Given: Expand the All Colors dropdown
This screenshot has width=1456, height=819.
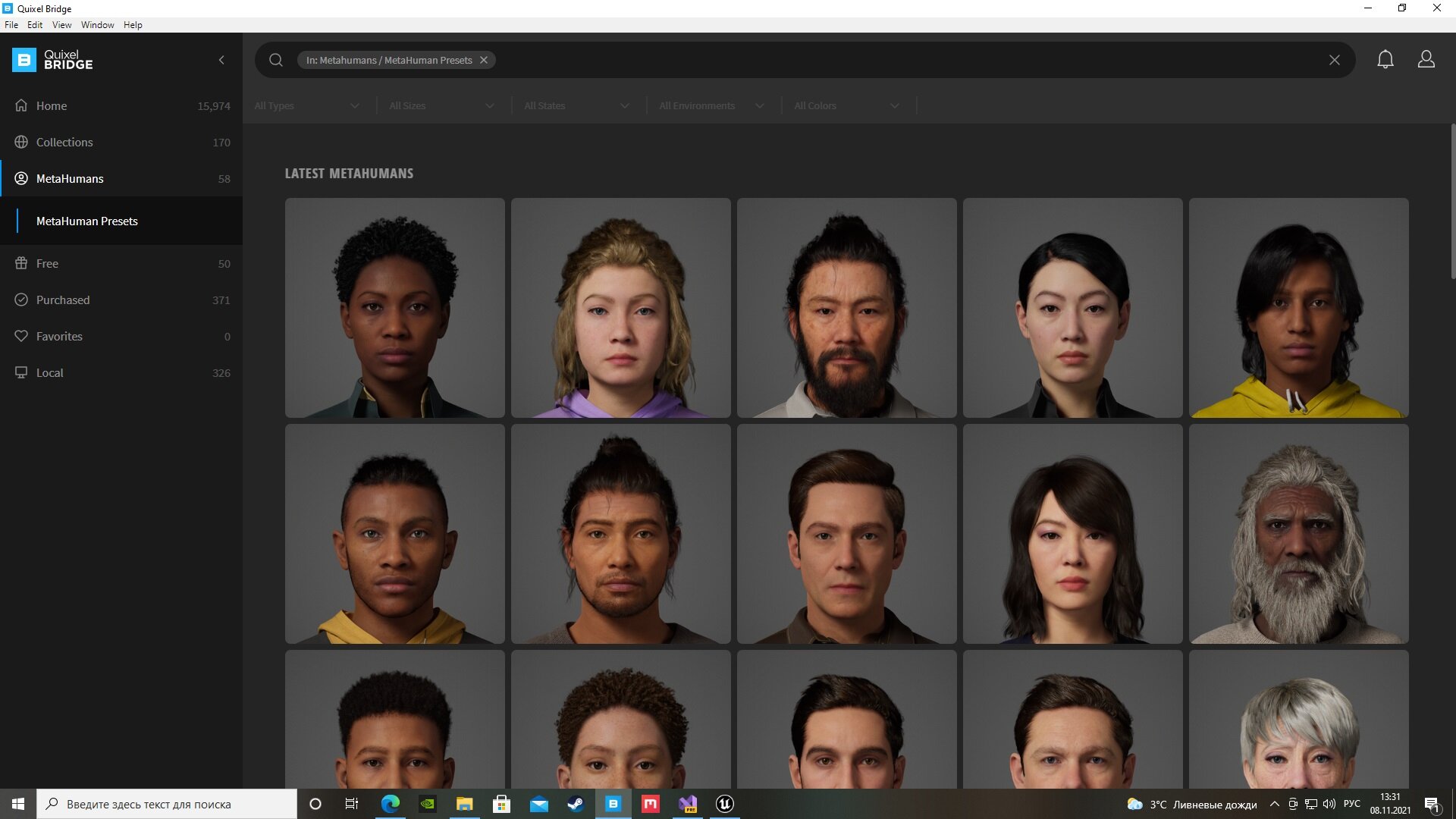Looking at the screenshot, I should point(847,105).
